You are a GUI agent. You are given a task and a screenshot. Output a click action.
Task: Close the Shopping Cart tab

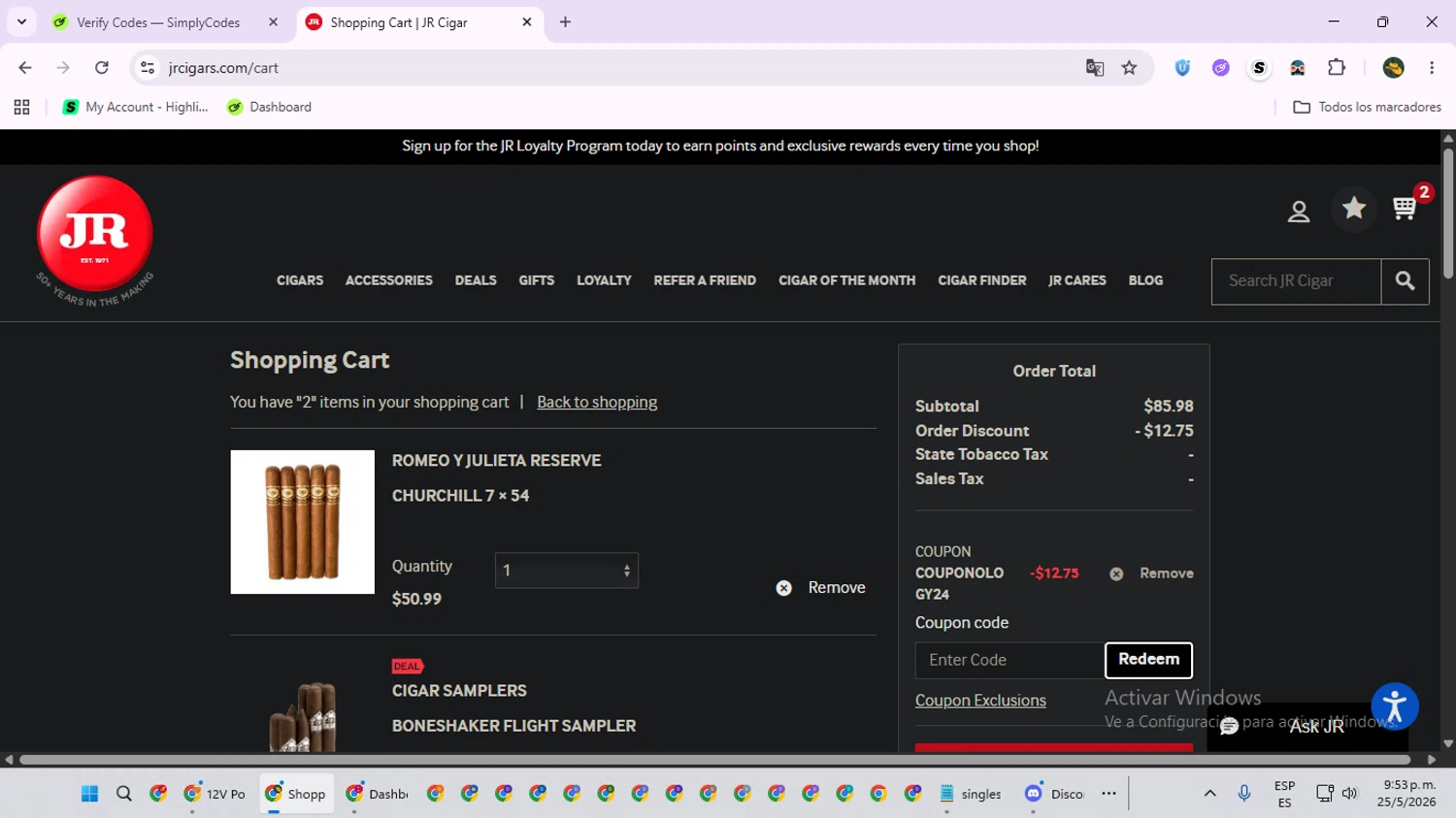pyautogui.click(x=527, y=22)
